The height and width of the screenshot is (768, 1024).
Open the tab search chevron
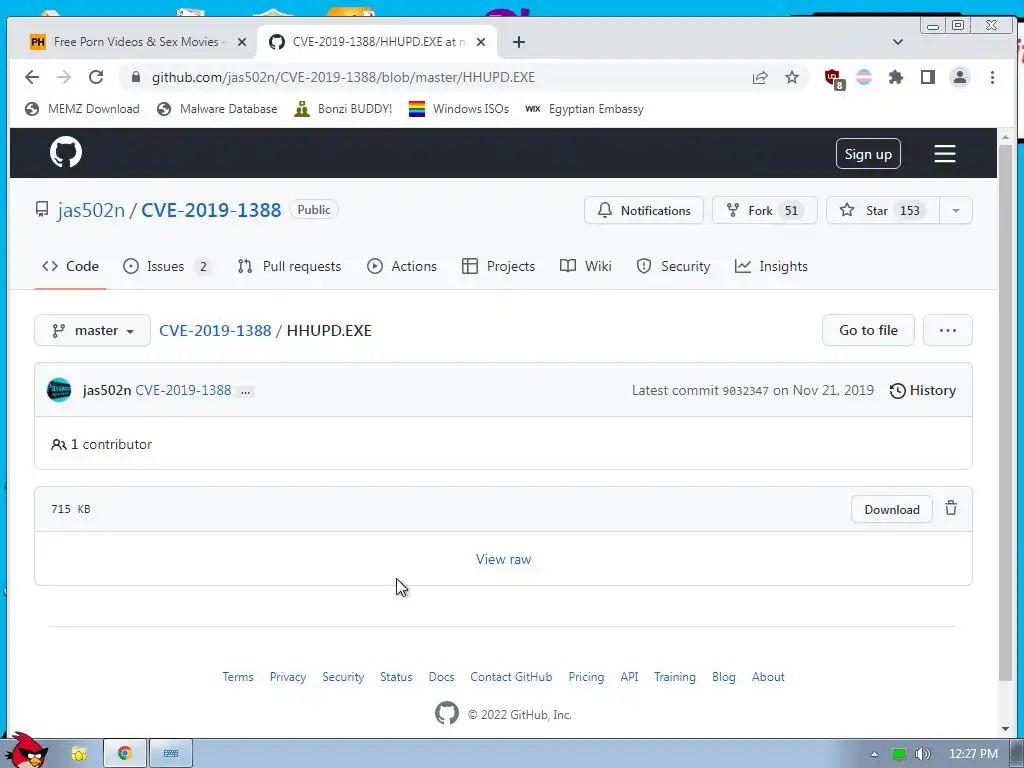[x=898, y=42]
